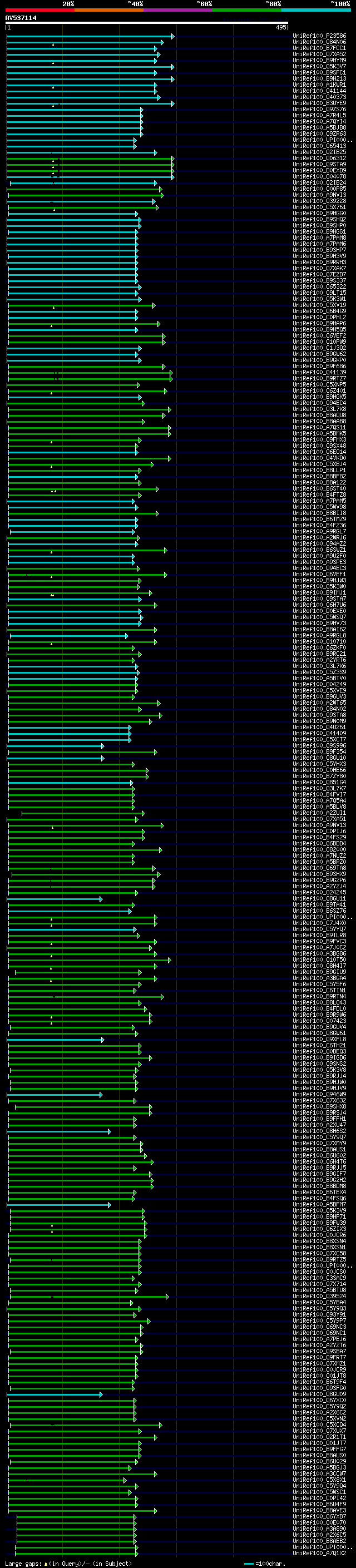Select the UniRef100_Q39524 label
356x1568 pixels.
click(x=319, y=1297)
